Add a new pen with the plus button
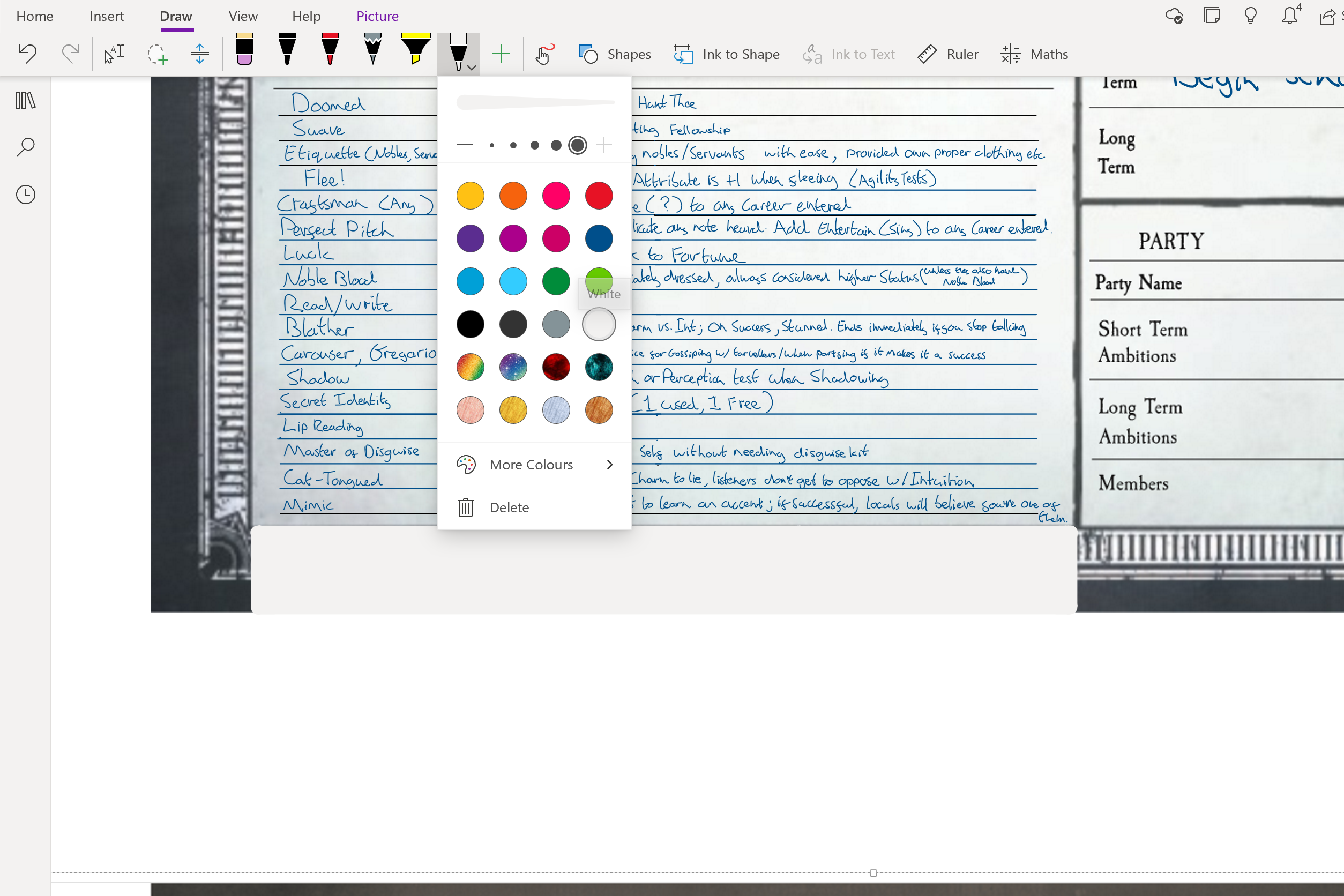Screen dimensions: 1344x896 (x=501, y=54)
